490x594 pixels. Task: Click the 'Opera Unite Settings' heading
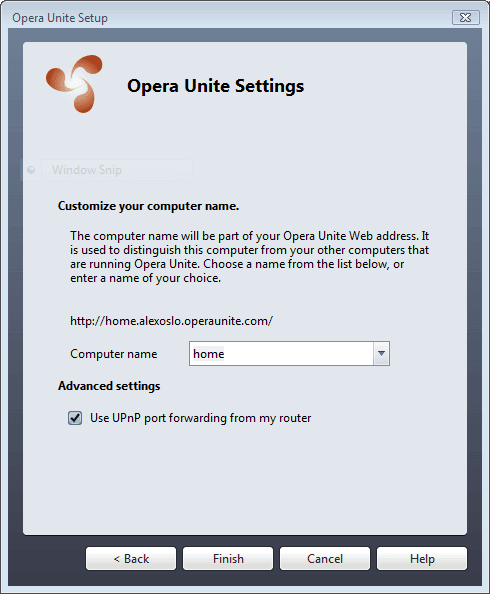click(x=215, y=86)
